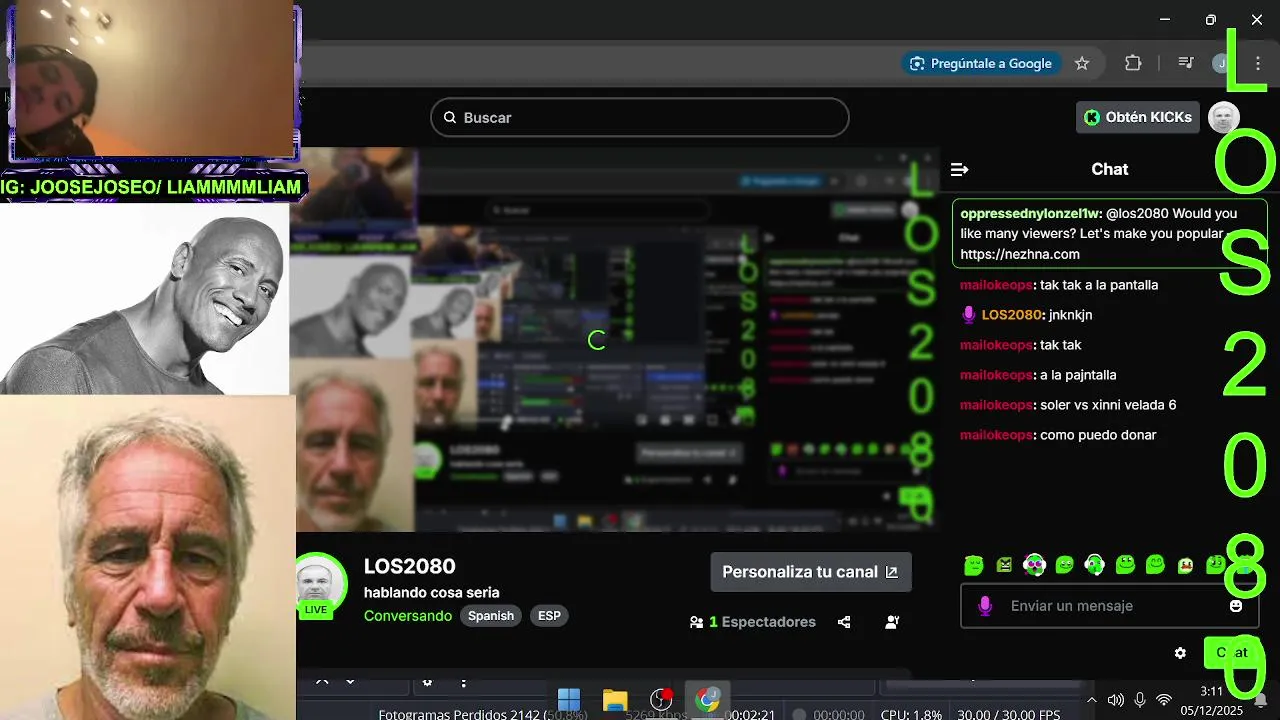Image resolution: width=1280 pixels, height=720 pixels.
Task: Open File Explorer from taskbar
Action: tap(615, 700)
